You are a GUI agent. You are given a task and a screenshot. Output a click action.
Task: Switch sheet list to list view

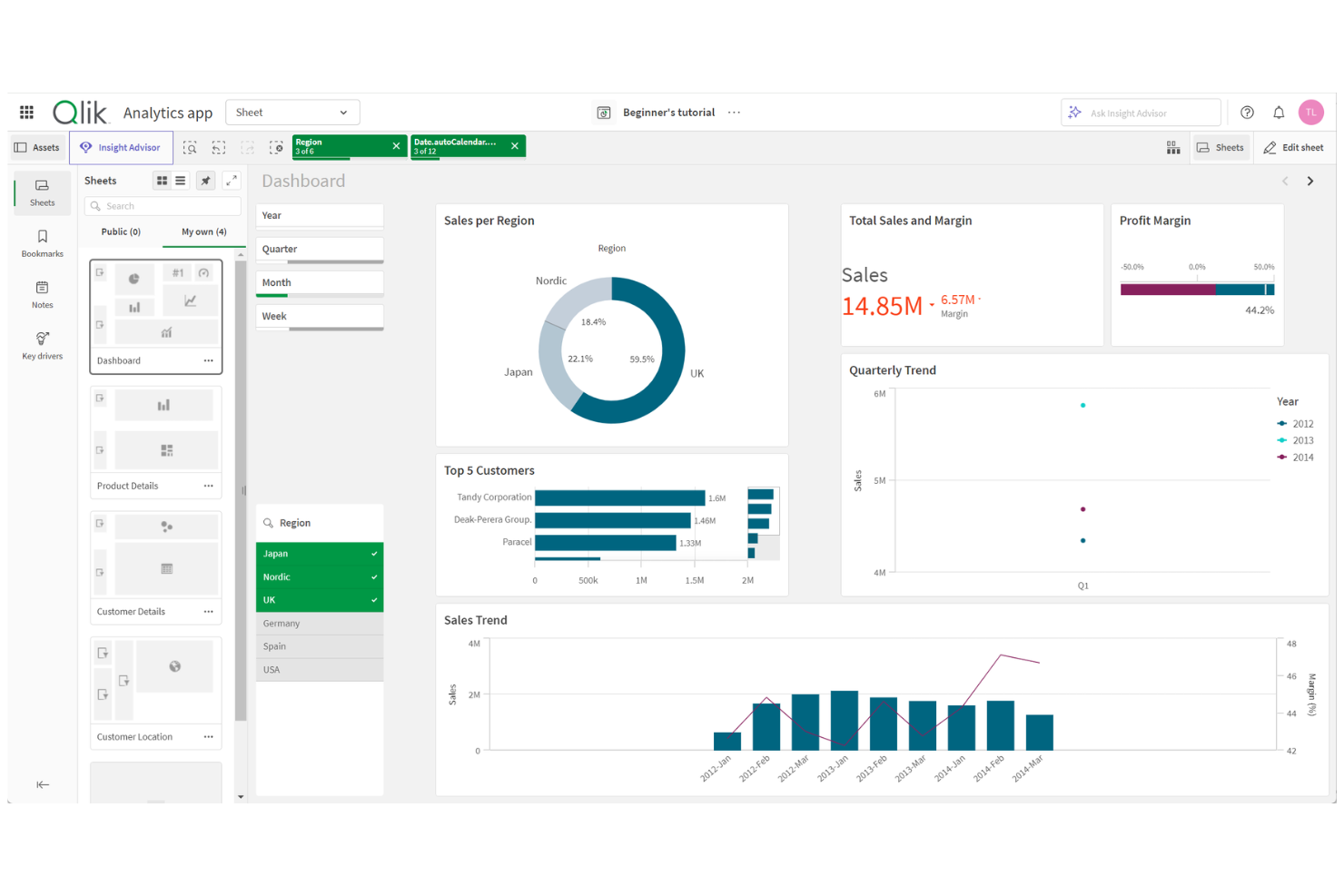[180, 181]
